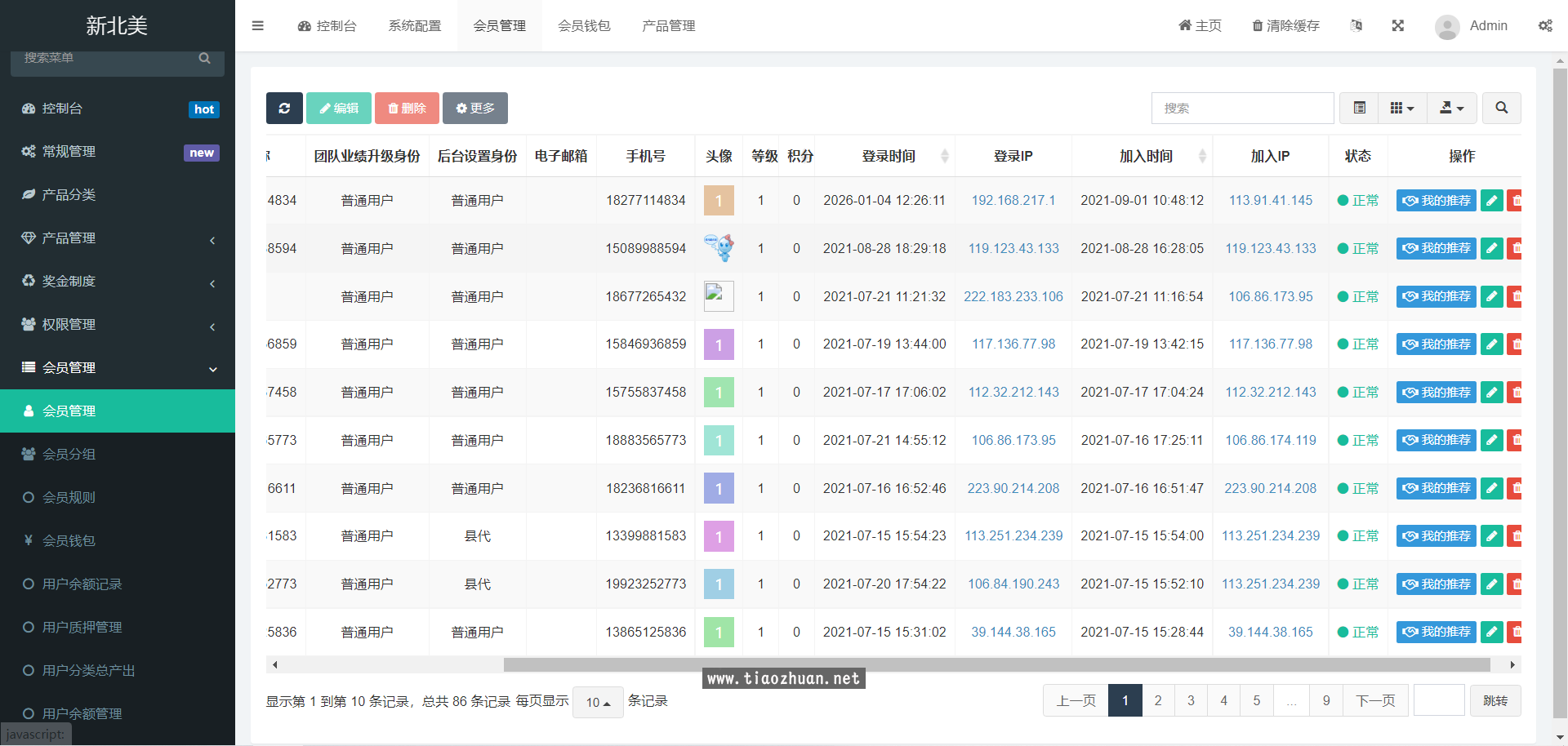Toggle the table card view icon

pyautogui.click(x=1359, y=108)
